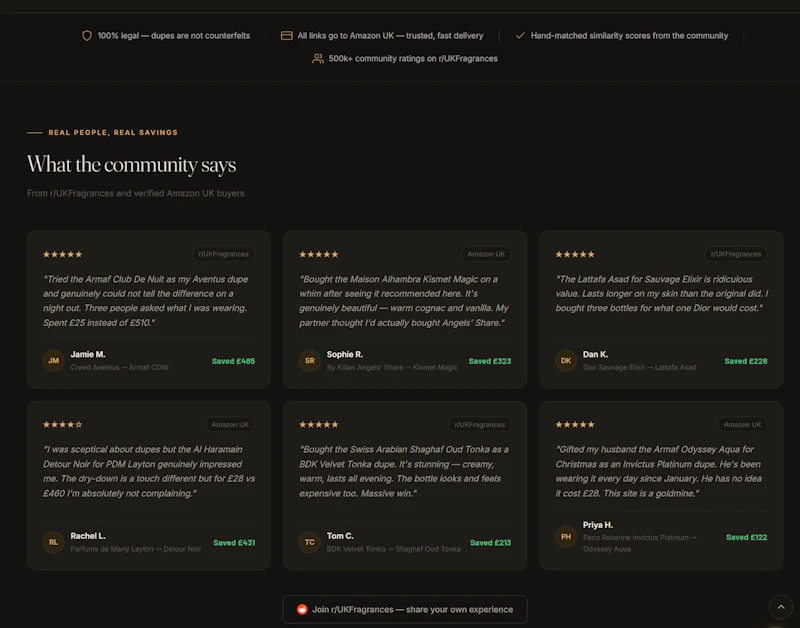Click the TC avatar for Tom C.
Image resolution: width=800 pixels, height=628 pixels.
point(310,542)
